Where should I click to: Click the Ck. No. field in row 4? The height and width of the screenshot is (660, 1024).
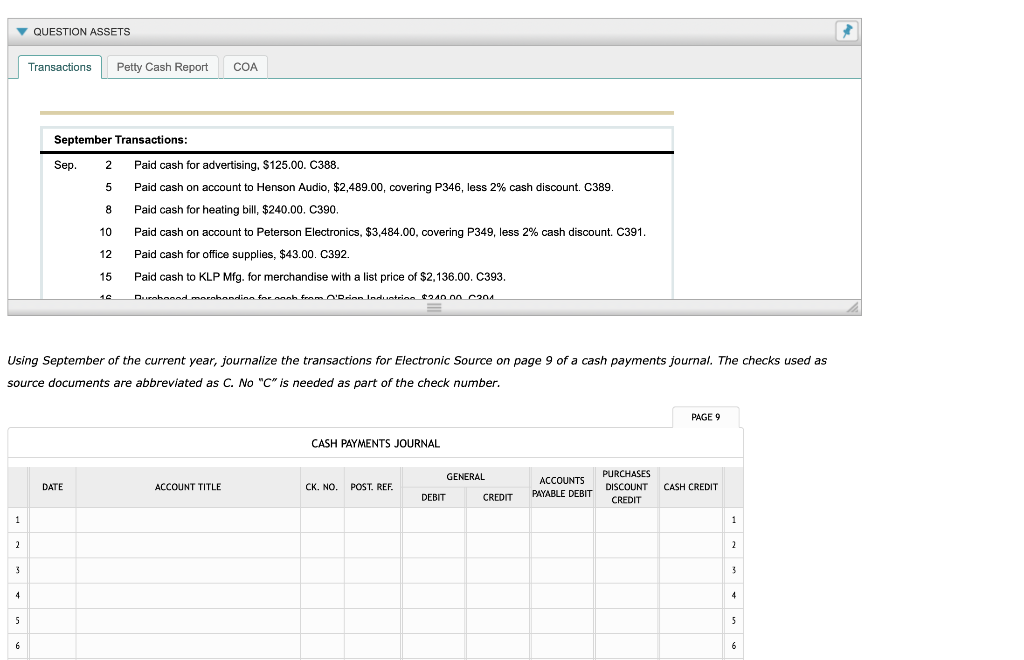pos(322,595)
